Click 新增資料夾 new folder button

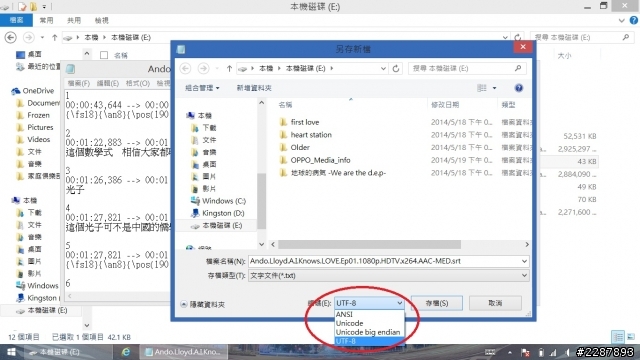(254, 88)
